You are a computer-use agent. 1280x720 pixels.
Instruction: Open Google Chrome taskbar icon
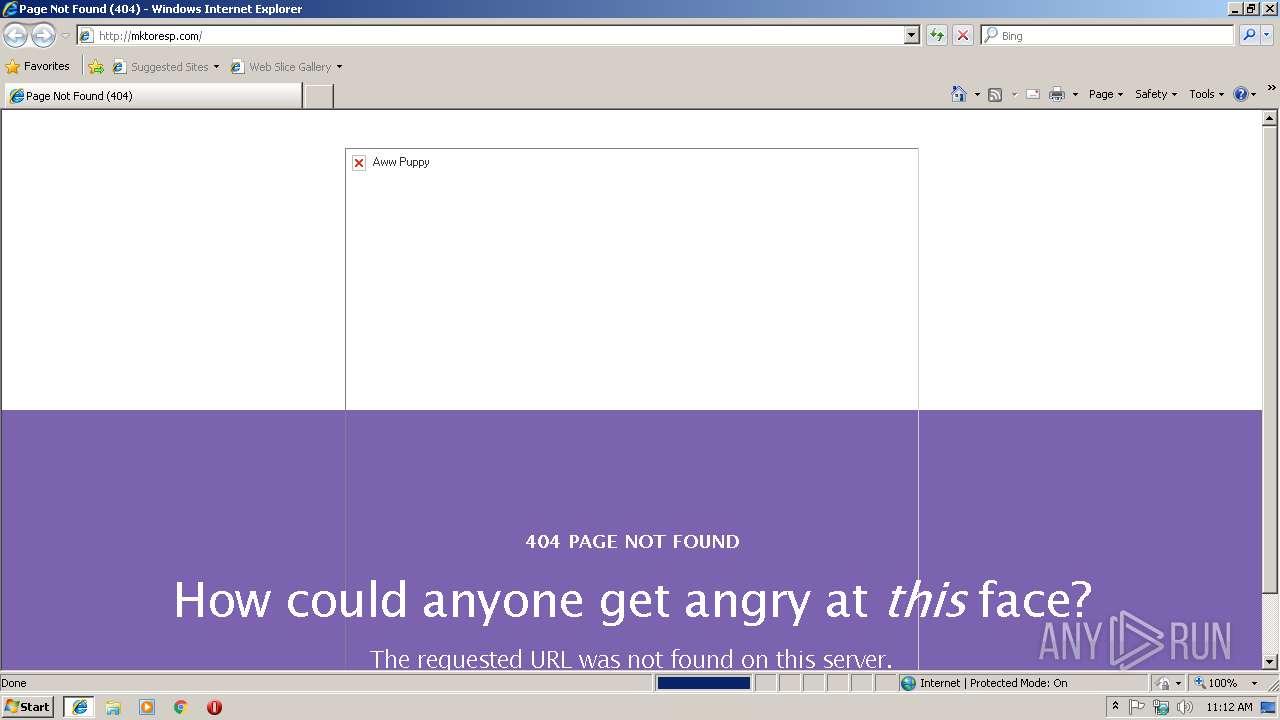pos(181,707)
